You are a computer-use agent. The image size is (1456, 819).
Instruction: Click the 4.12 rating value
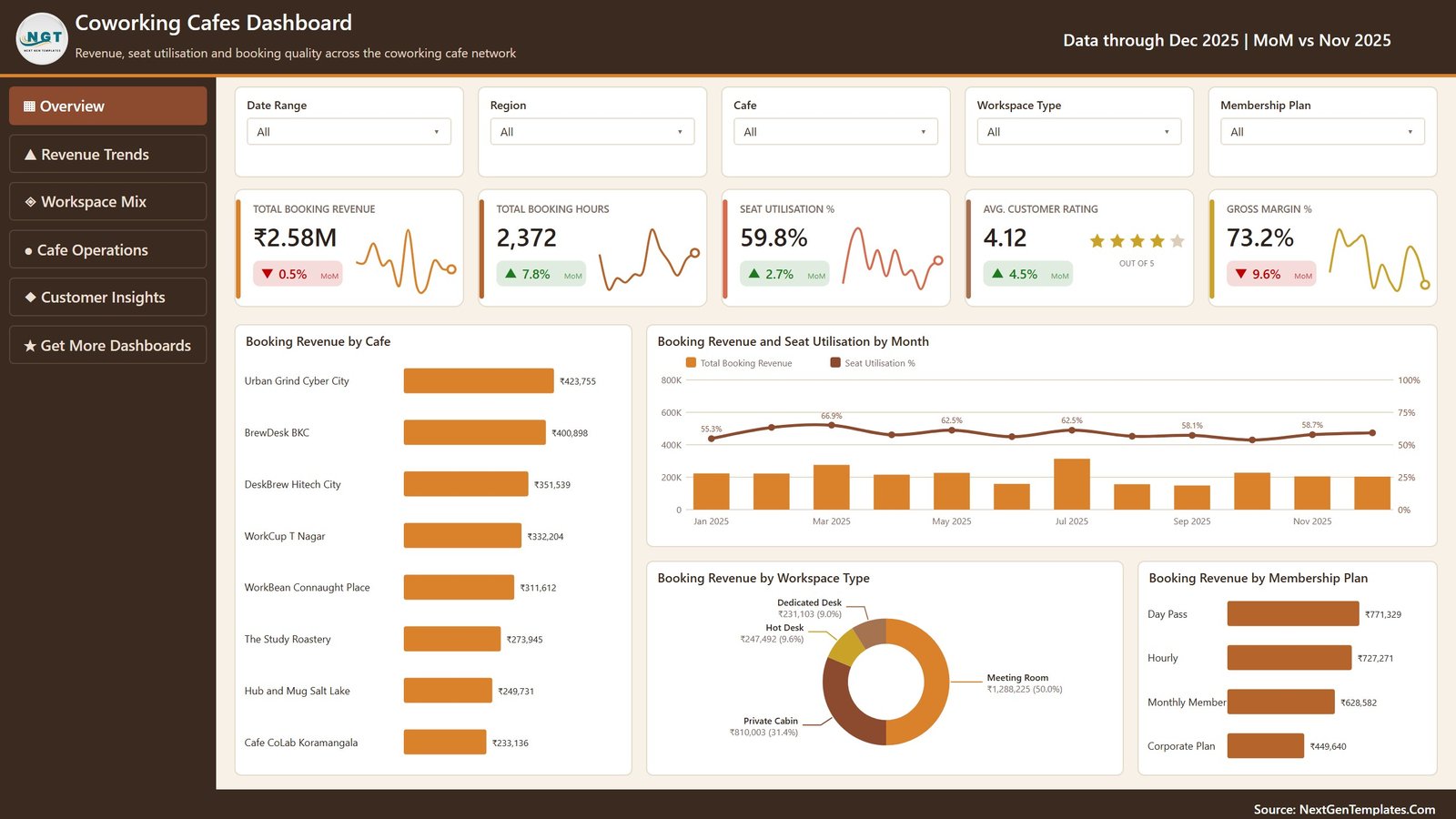coord(1005,238)
